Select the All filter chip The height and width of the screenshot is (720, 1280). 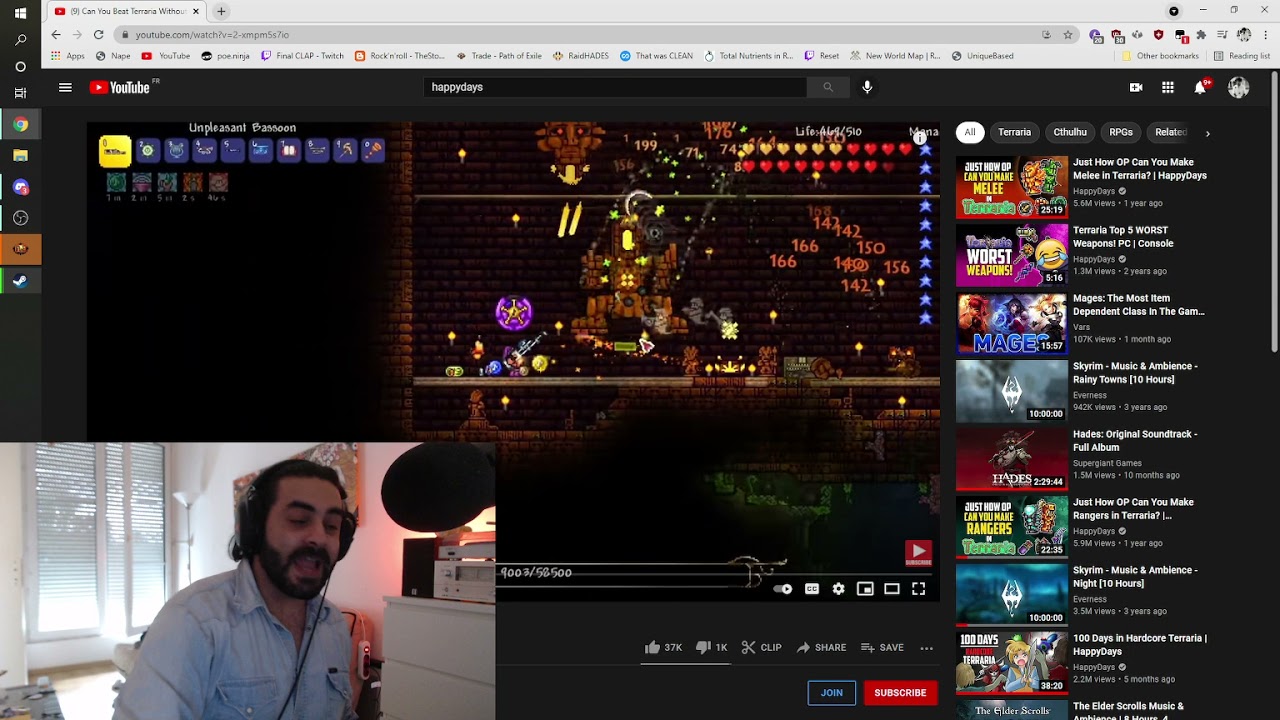(969, 132)
